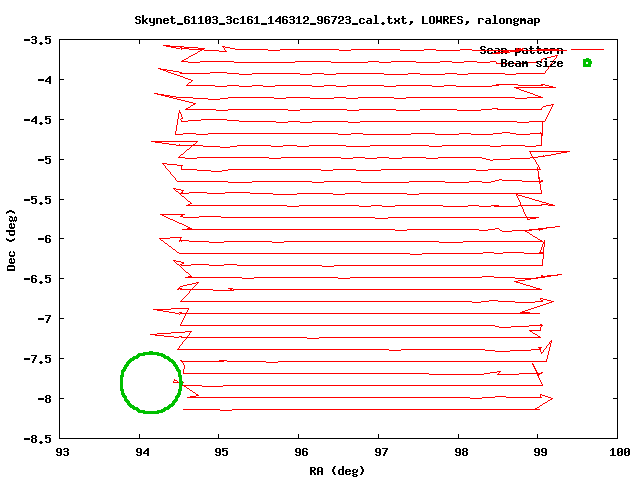Click the -7 tick on the Dec axis
This screenshot has height=480, width=640.
(44, 319)
